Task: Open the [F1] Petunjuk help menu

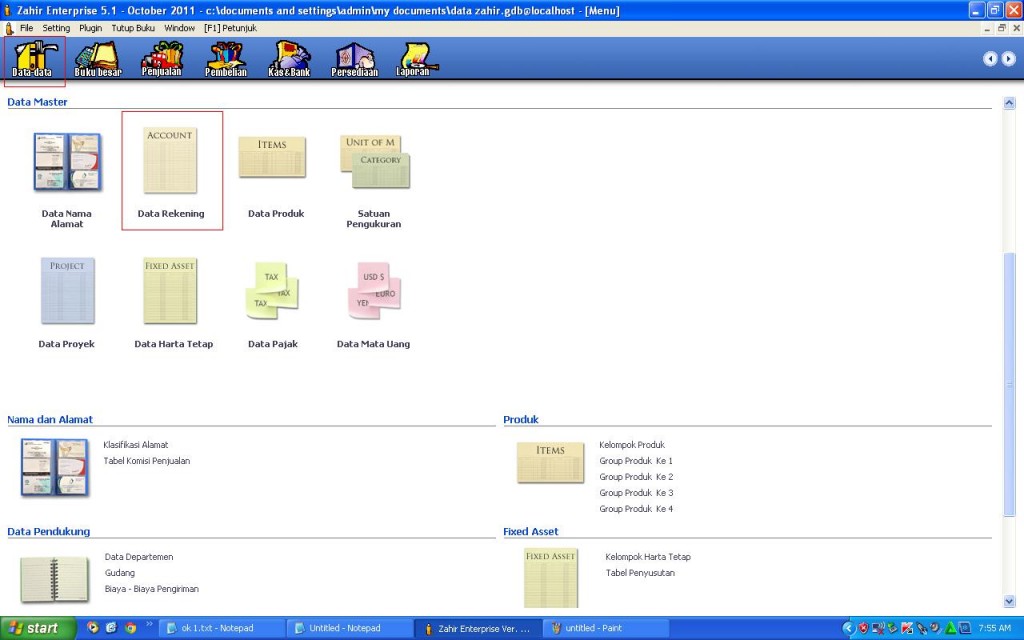Action: click(231, 28)
